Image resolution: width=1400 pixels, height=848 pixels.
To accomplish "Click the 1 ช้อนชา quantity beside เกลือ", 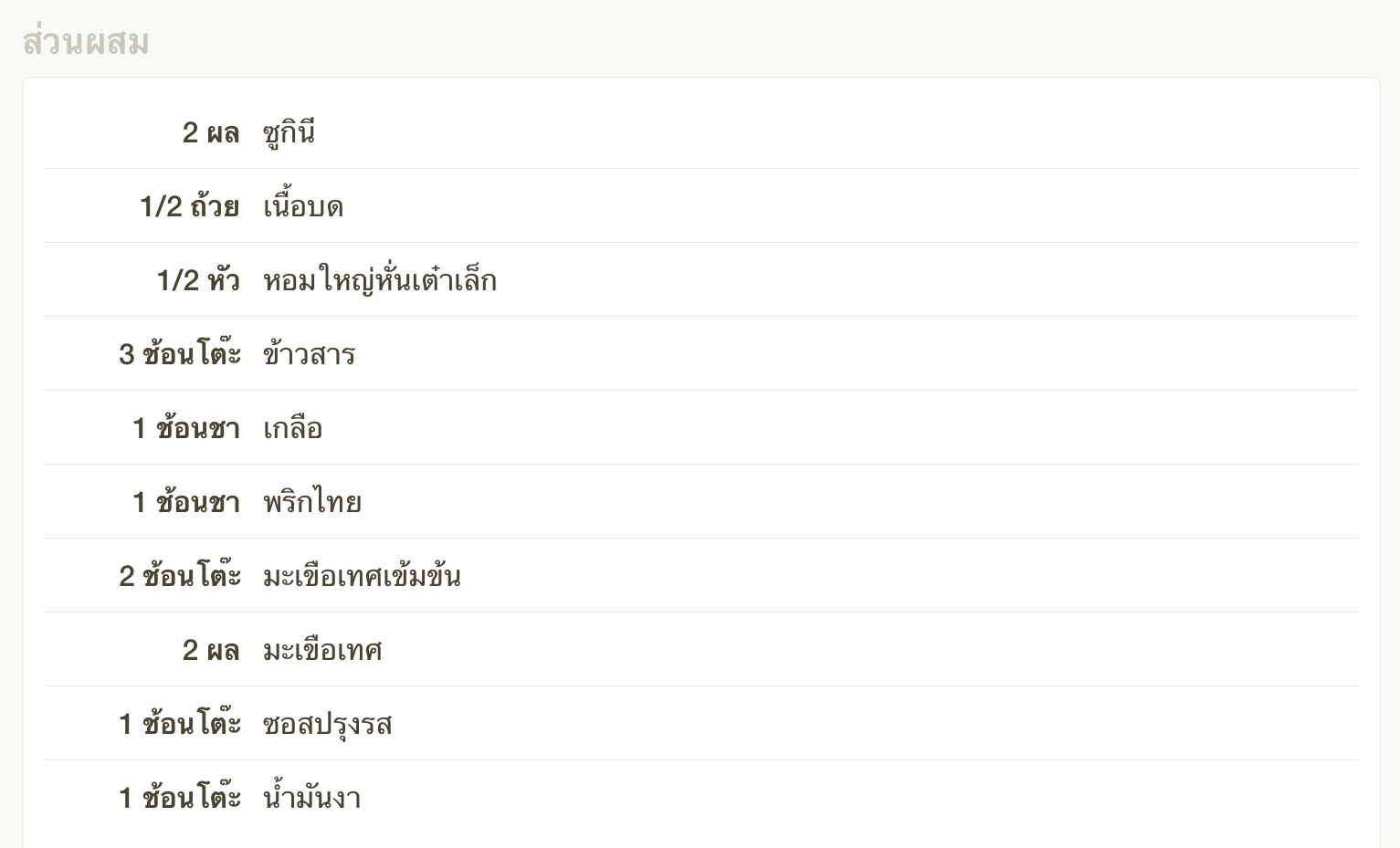I will click(185, 429).
